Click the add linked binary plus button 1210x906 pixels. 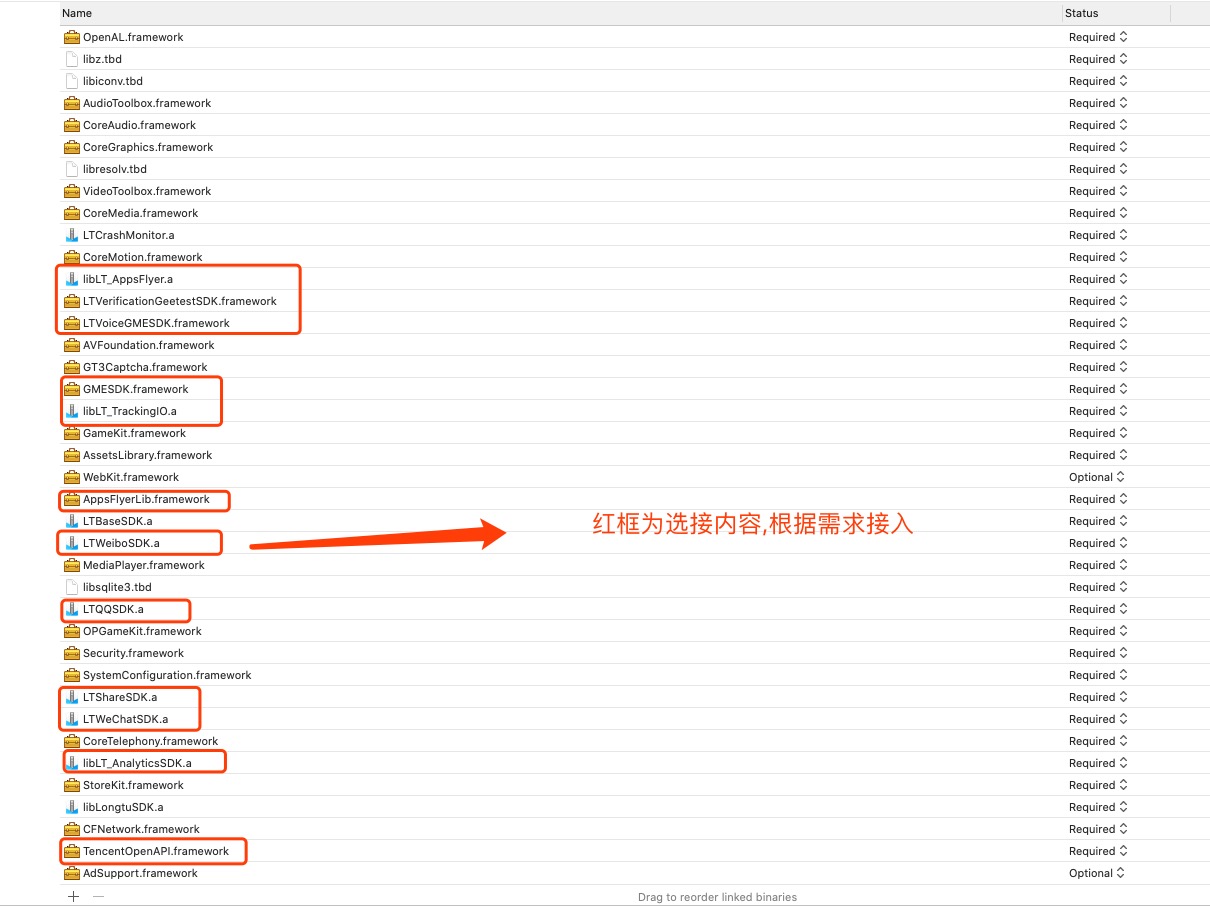click(73, 897)
